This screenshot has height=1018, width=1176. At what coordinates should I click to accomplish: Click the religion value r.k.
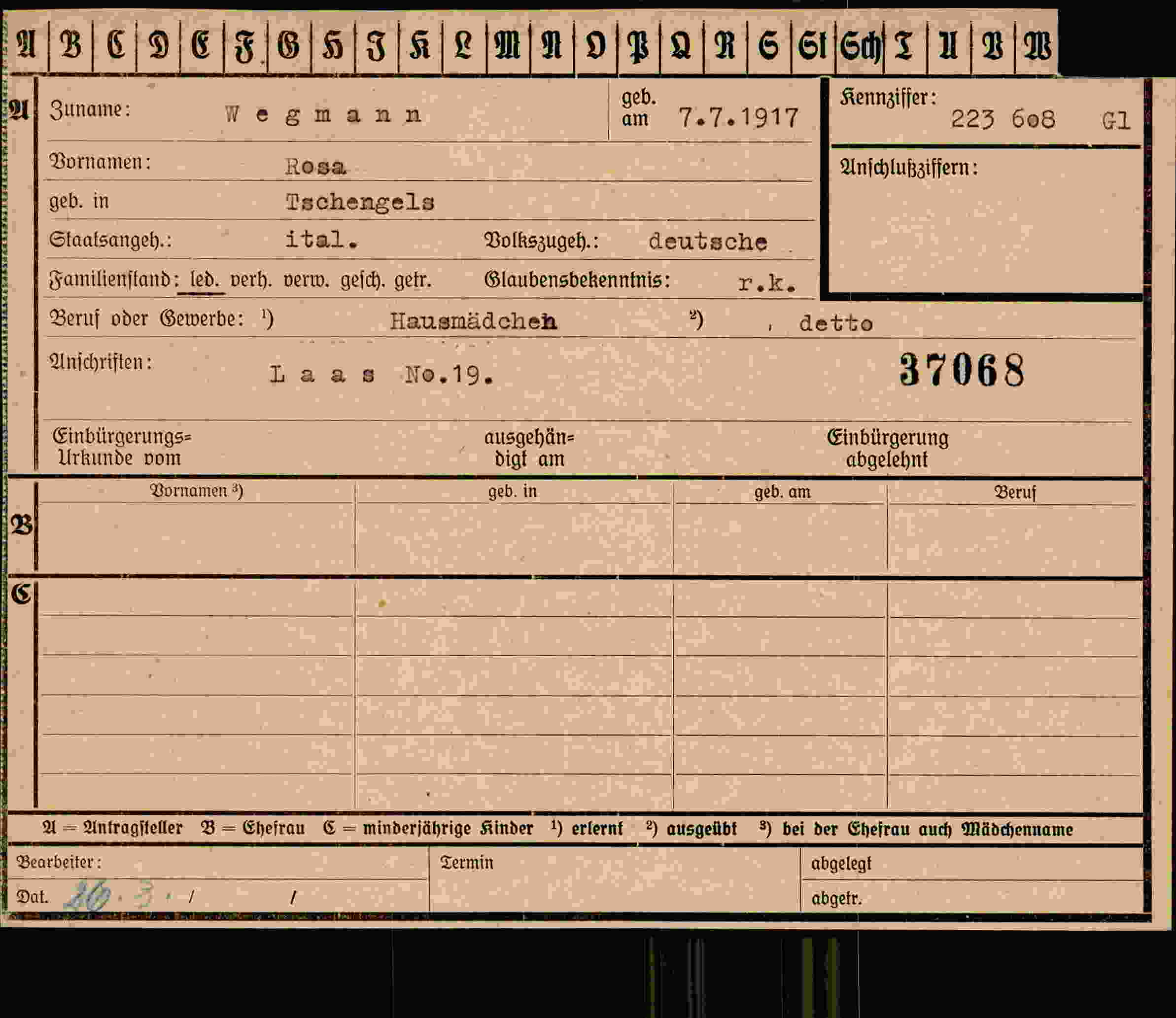[766, 283]
